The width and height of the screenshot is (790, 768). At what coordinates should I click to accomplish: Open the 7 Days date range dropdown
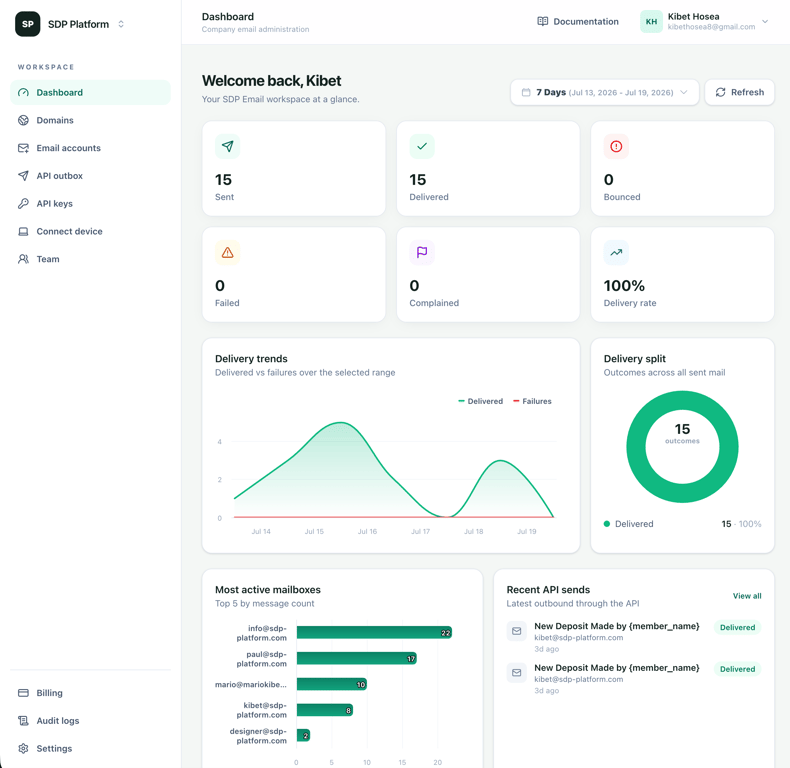click(605, 92)
